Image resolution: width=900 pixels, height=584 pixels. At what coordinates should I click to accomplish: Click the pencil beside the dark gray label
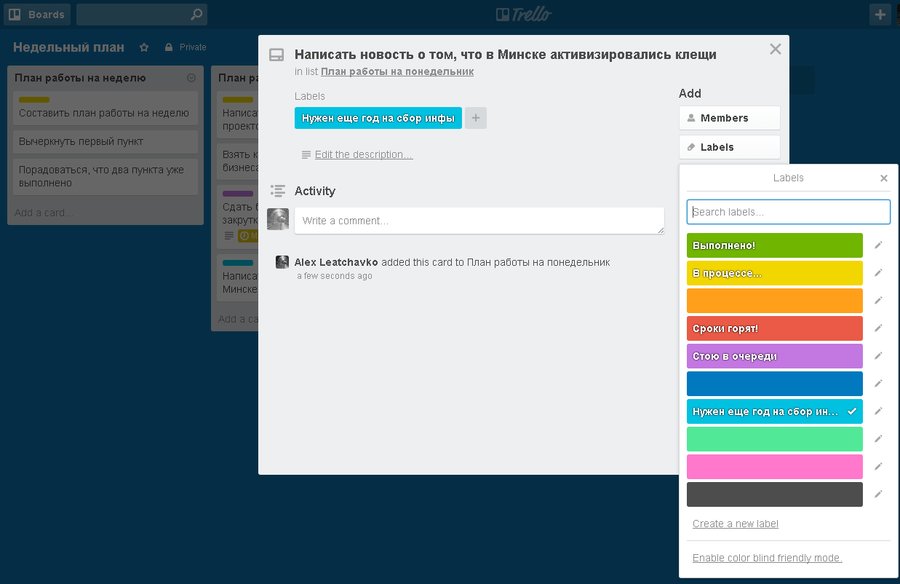[878, 494]
